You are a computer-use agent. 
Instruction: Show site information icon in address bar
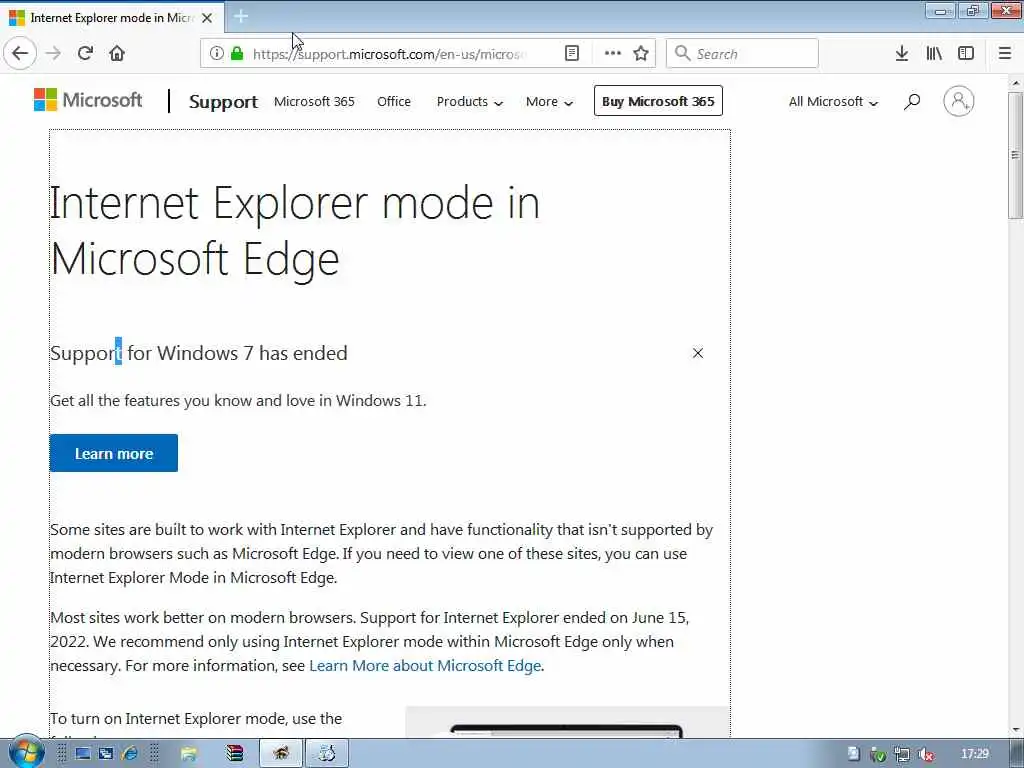click(217, 54)
